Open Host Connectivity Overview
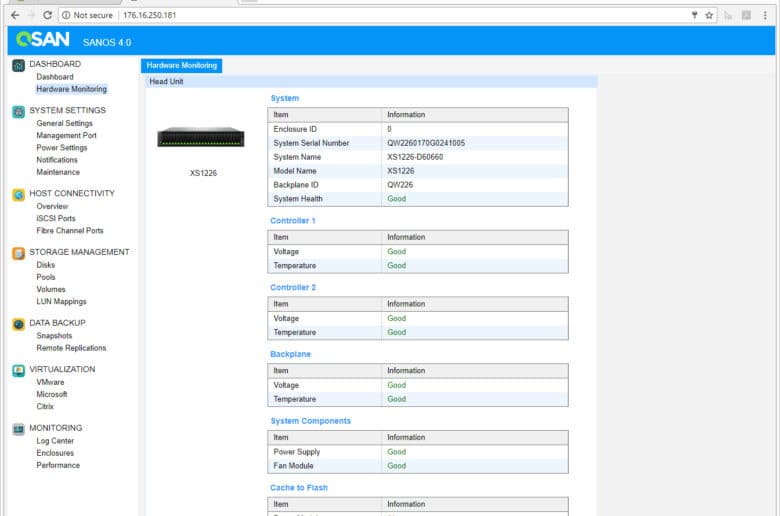This screenshot has width=780, height=516. click(52, 206)
